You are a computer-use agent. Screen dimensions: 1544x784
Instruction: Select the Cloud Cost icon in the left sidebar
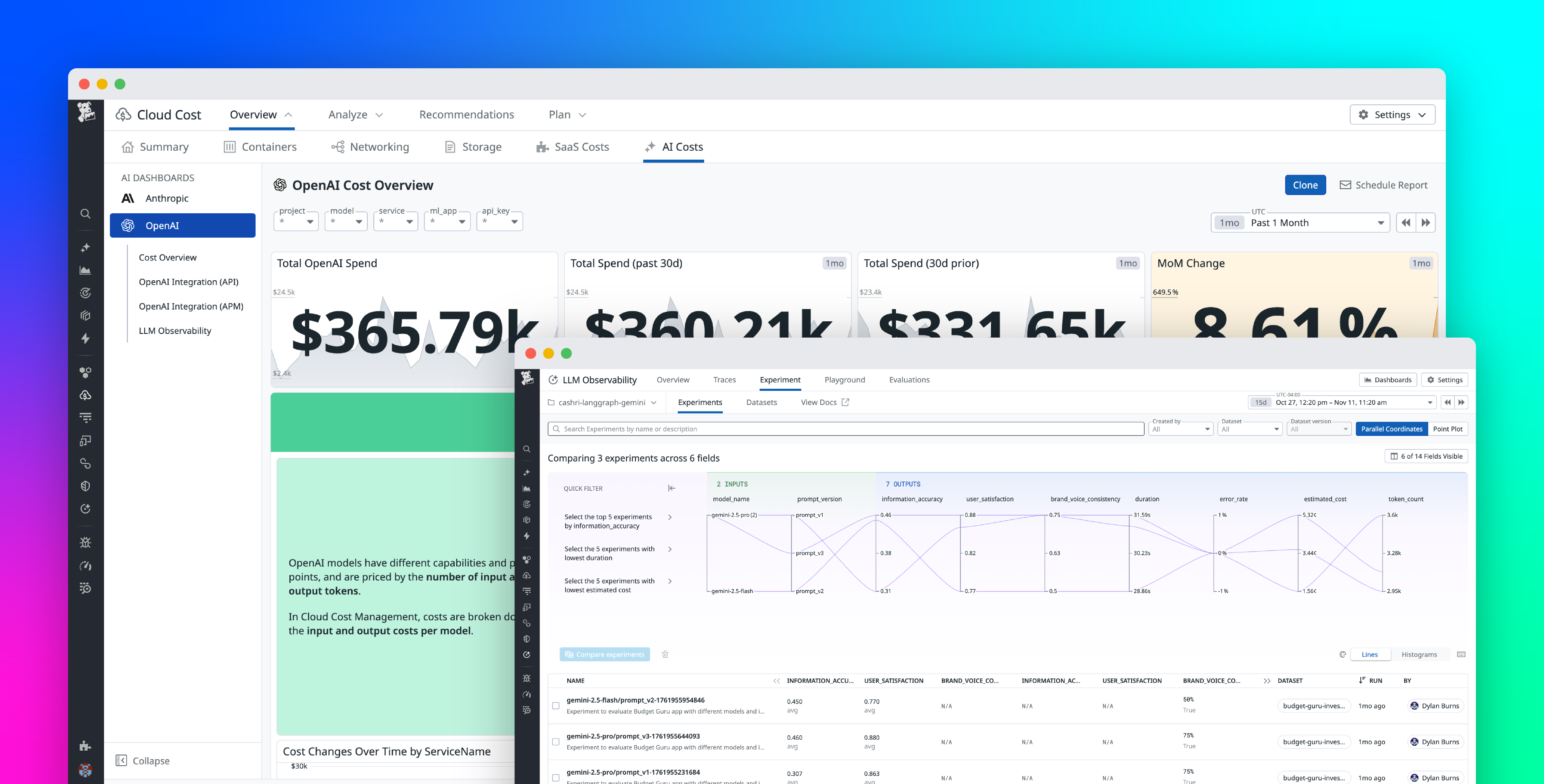tap(85, 395)
